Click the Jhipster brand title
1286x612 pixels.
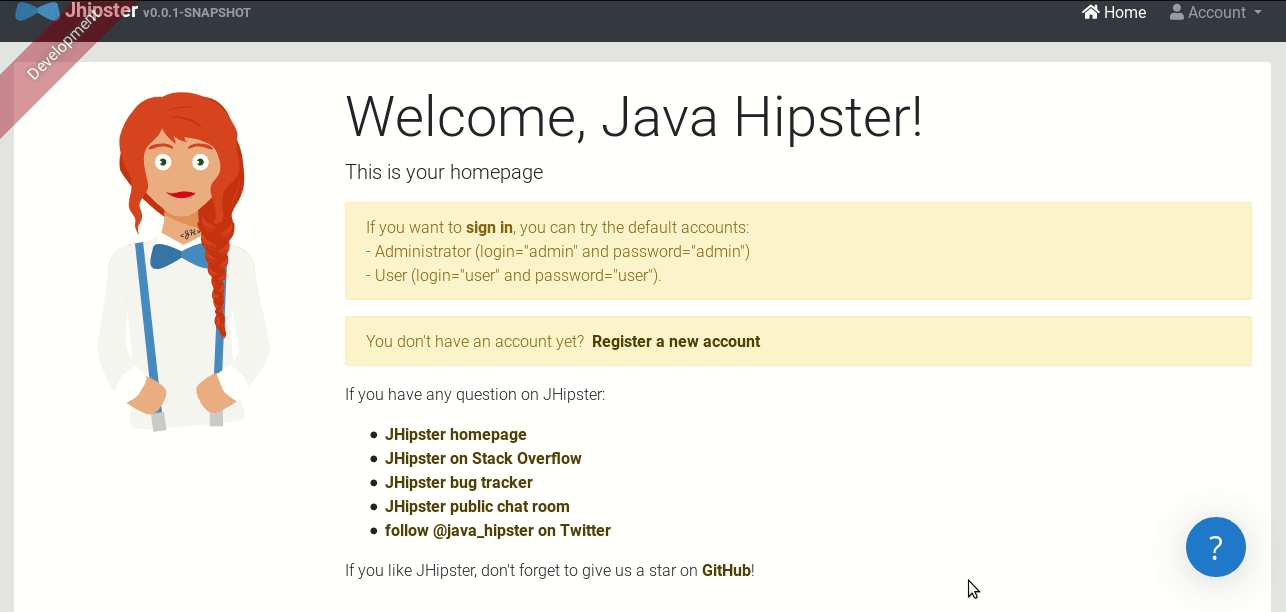coord(101,11)
